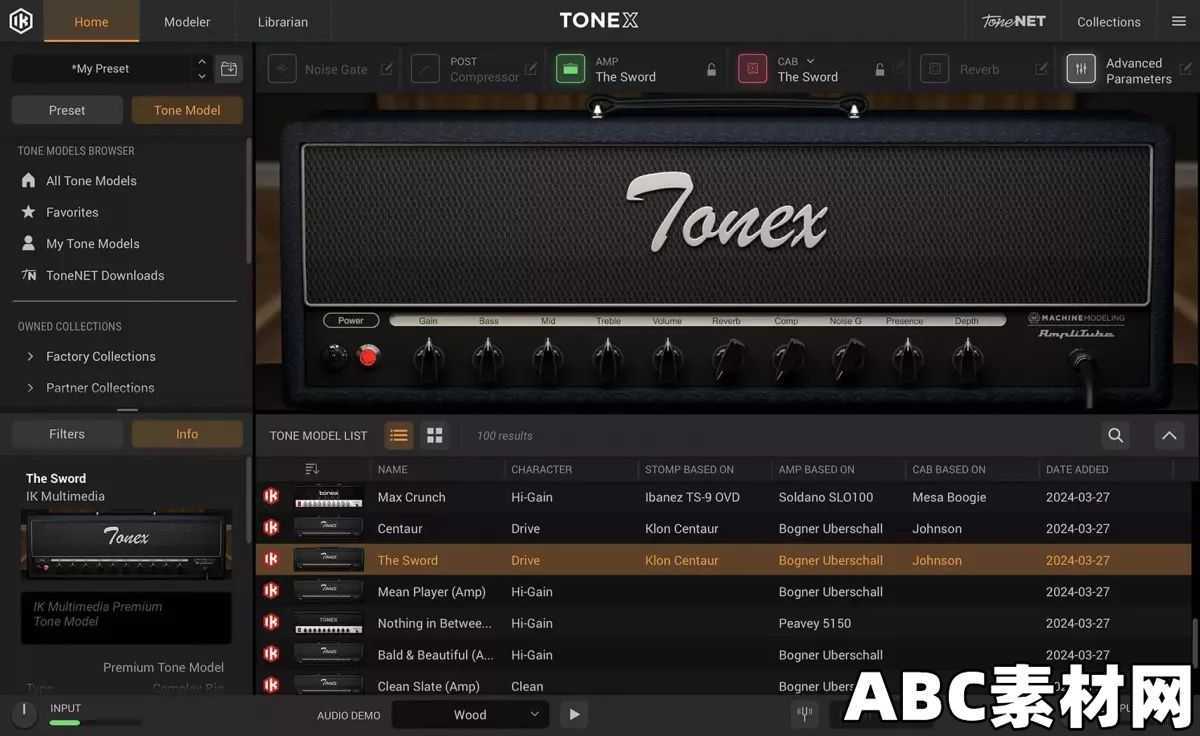Click the POST Compressor icon
The width and height of the screenshot is (1200, 736).
point(424,67)
